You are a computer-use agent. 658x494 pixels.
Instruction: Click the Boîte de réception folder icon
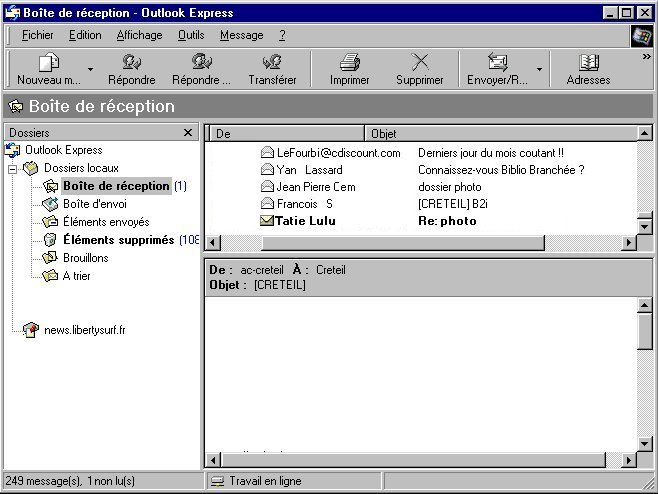pyautogui.click(x=51, y=186)
